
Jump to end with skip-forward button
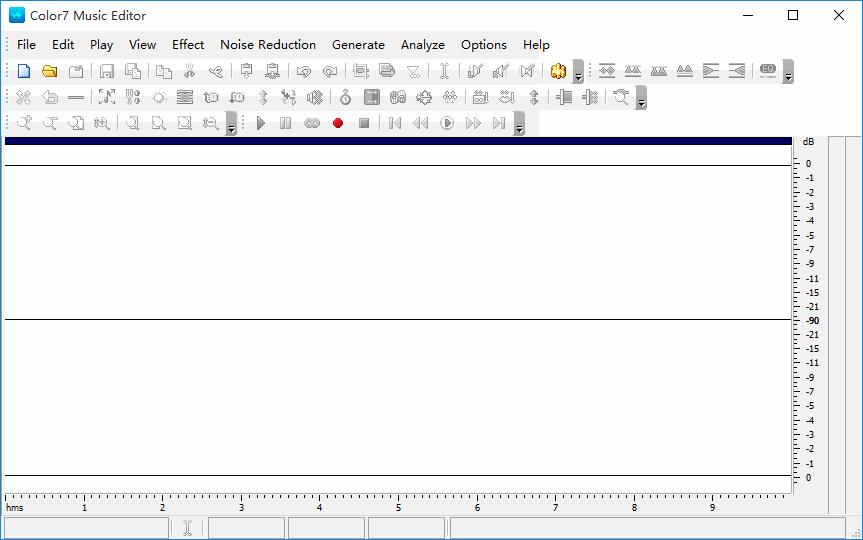click(x=499, y=123)
